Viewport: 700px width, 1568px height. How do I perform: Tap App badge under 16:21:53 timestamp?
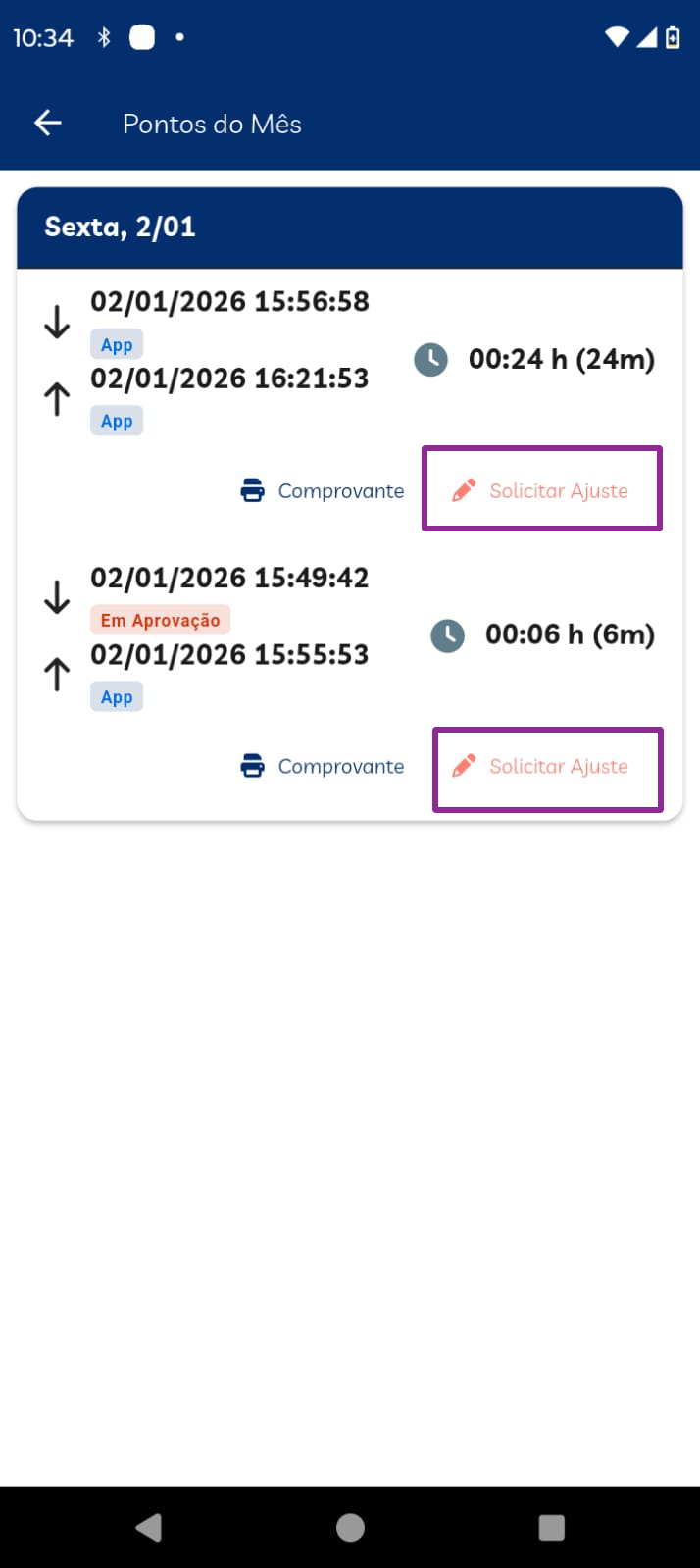pos(117,421)
